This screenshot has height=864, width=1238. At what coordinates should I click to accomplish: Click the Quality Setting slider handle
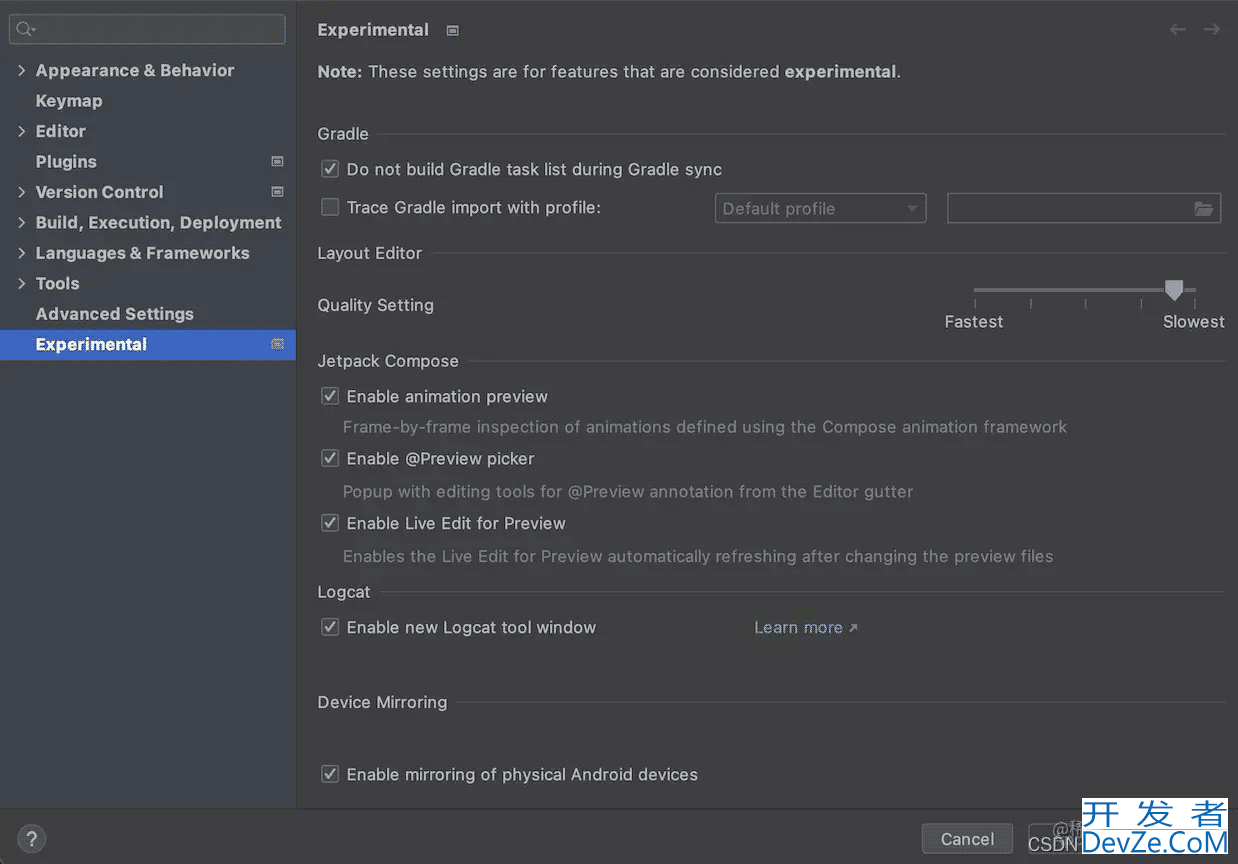1174,290
